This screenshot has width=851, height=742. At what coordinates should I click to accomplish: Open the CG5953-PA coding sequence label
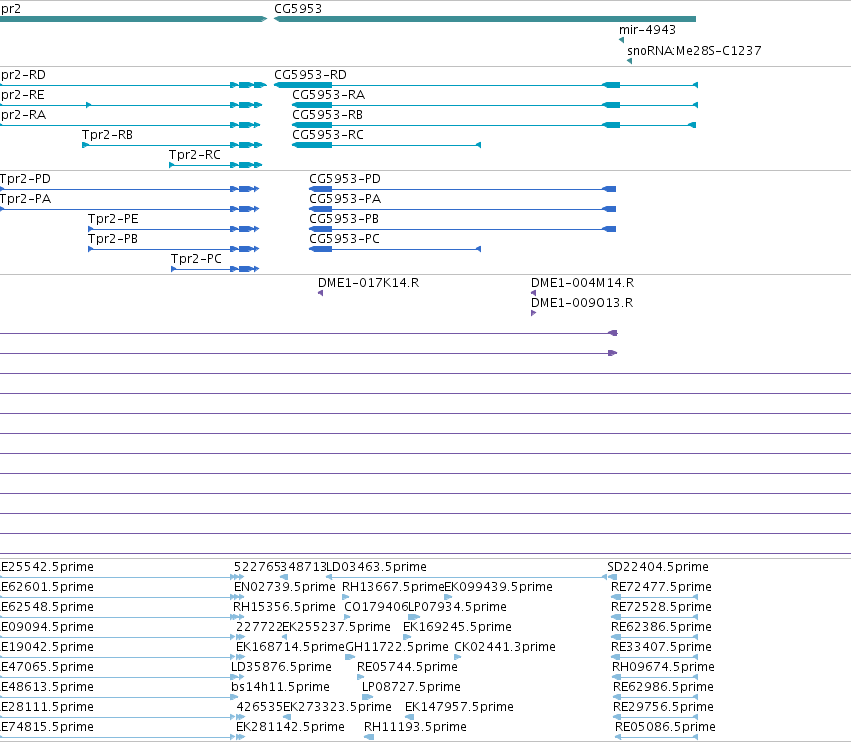point(345,199)
